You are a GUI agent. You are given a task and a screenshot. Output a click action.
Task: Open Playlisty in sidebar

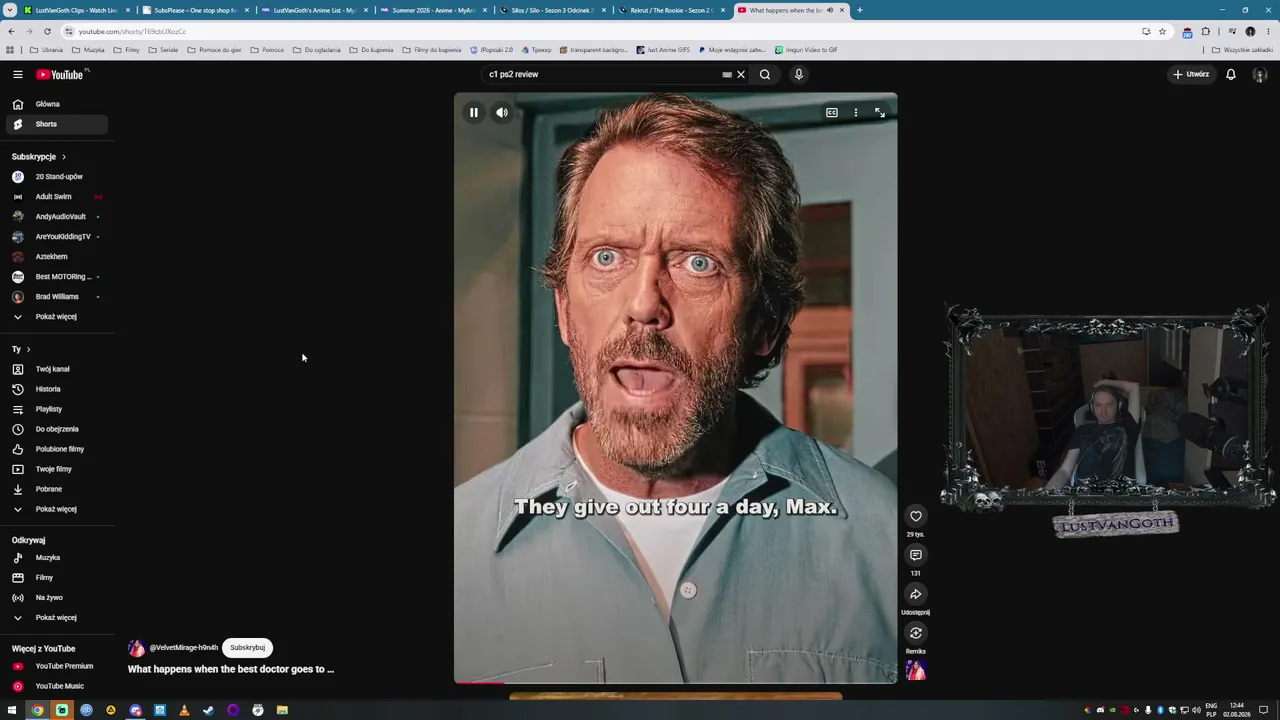(56, 409)
